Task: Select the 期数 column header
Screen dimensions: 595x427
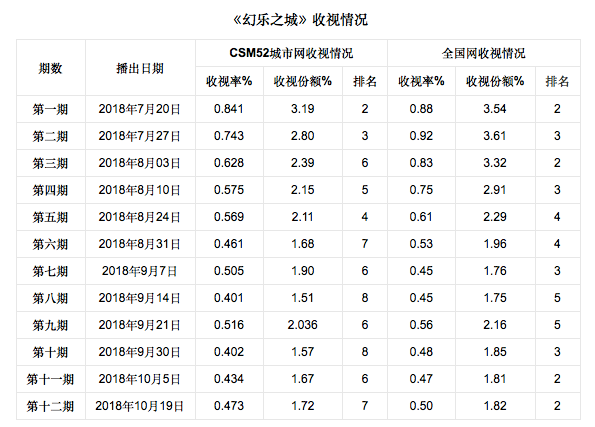Action: coord(50,68)
